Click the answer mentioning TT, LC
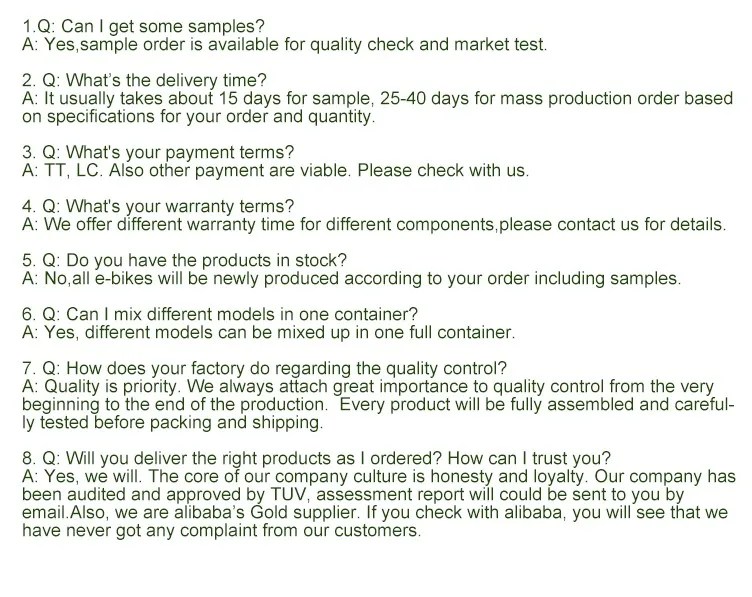Viewport: 752px width, 597px height. click(275, 171)
